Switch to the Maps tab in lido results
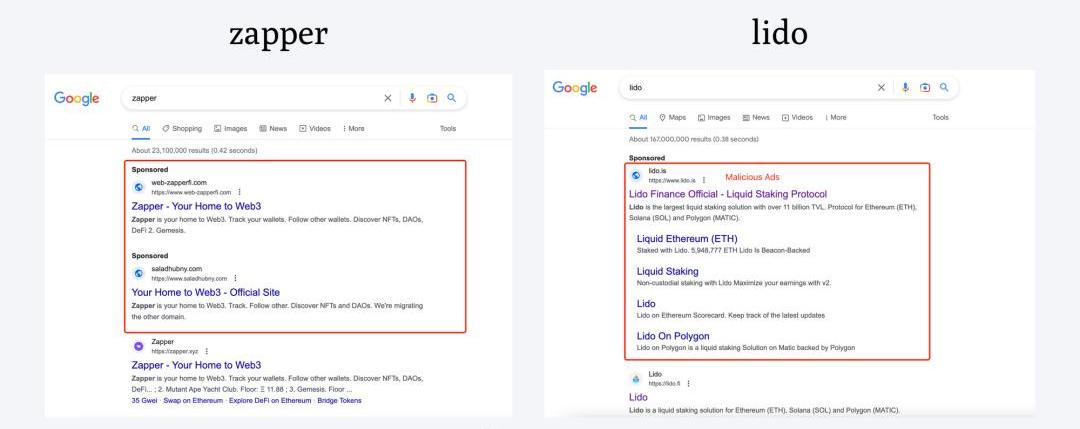 click(673, 118)
